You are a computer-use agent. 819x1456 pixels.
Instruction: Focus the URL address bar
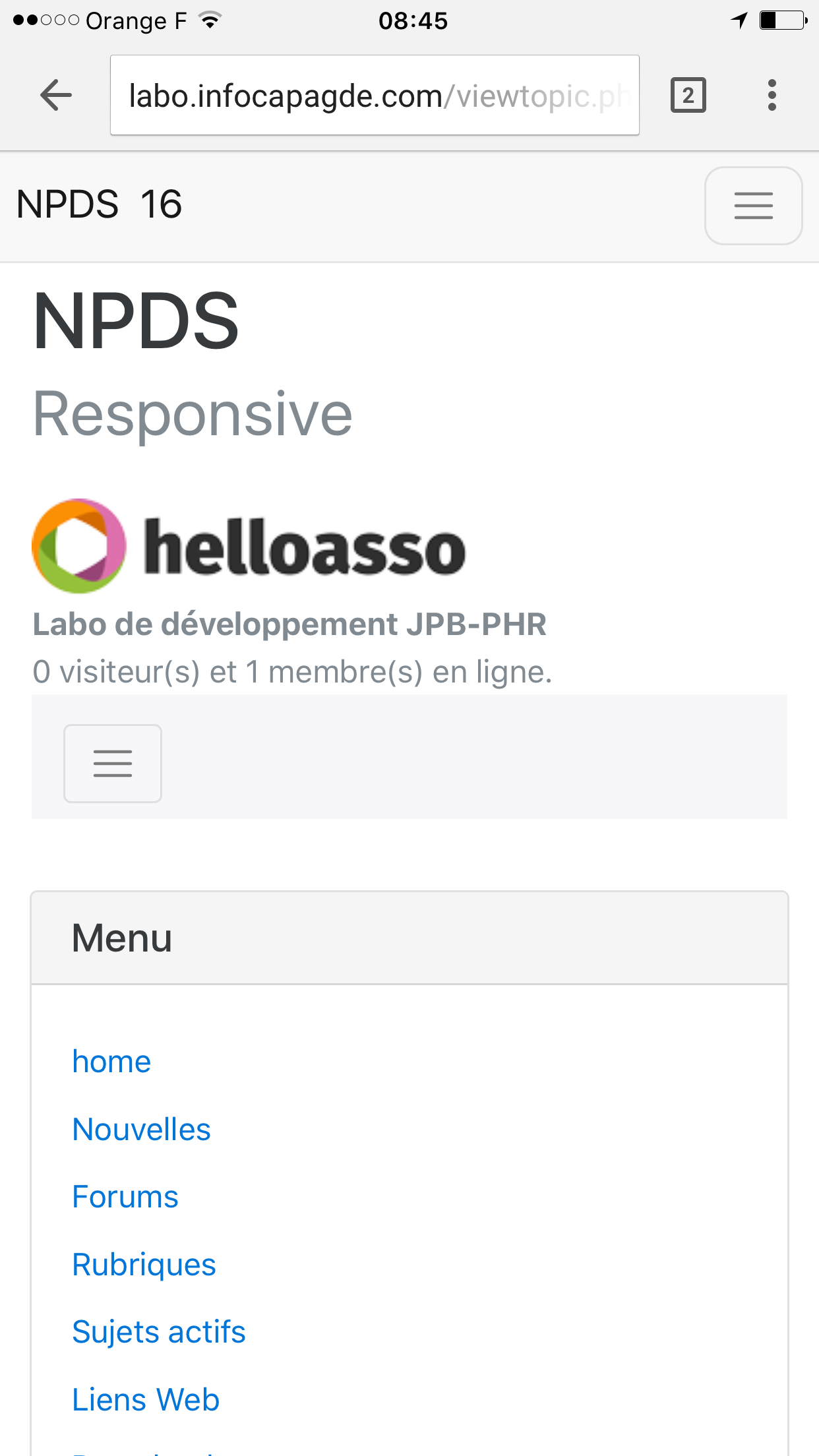375,96
